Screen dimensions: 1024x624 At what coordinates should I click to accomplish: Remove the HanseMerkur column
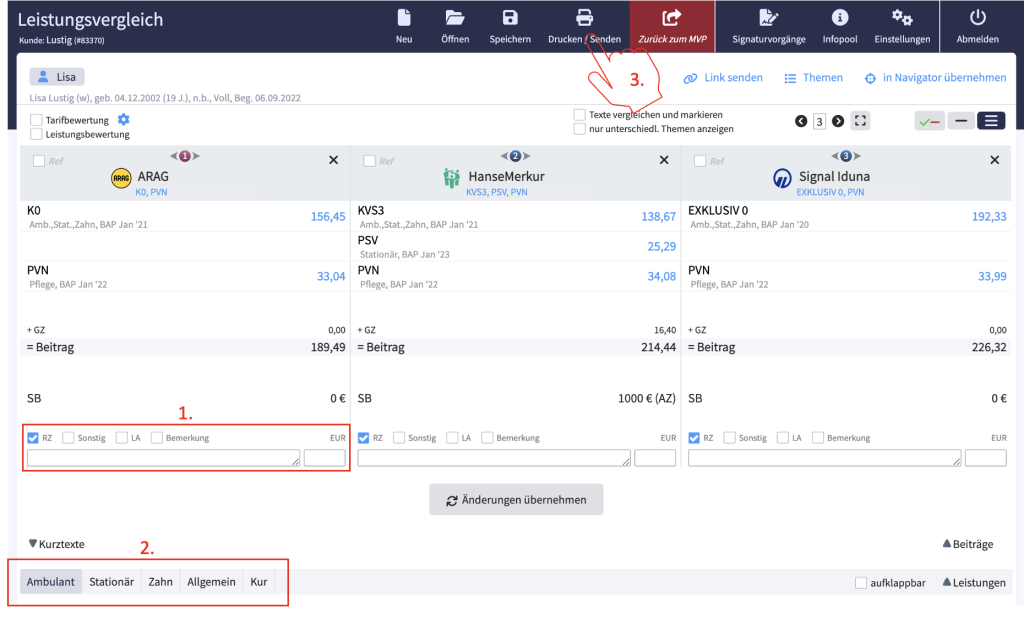tap(664, 160)
